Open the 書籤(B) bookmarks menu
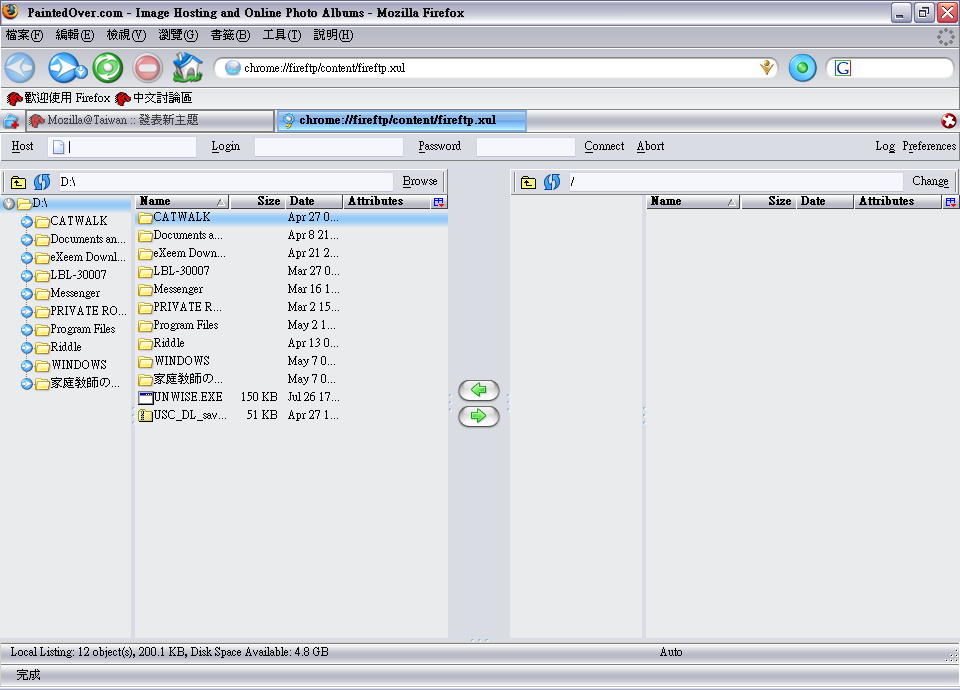960x690 pixels. [x=230, y=35]
